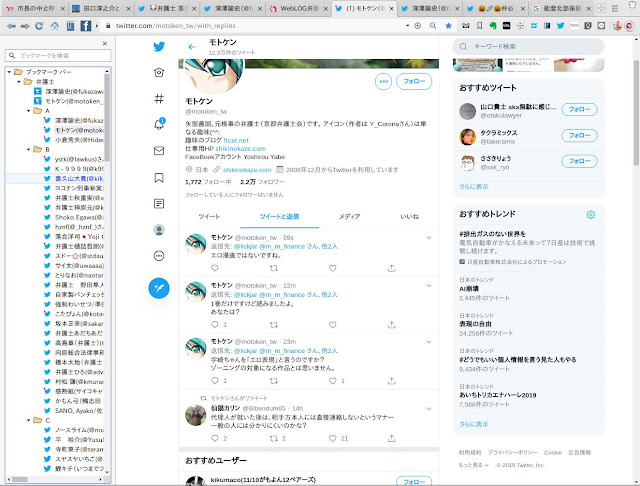Click the page vertical scrollbar
The height and width of the screenshot is (486, 640).
(x=636, y=112)
